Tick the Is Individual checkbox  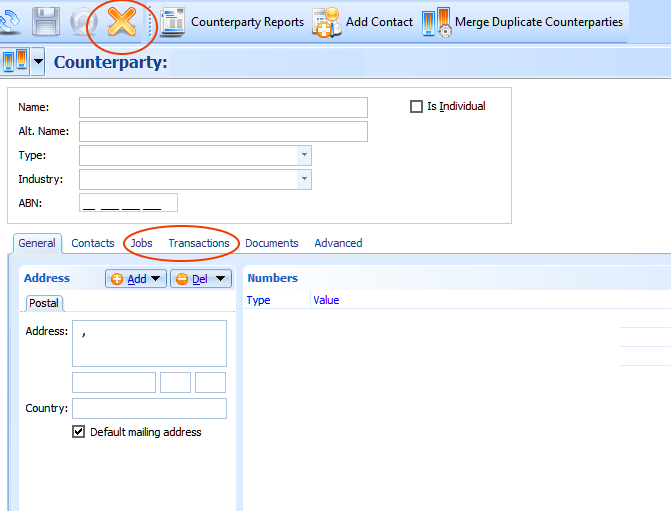click(x=417, y=107)
